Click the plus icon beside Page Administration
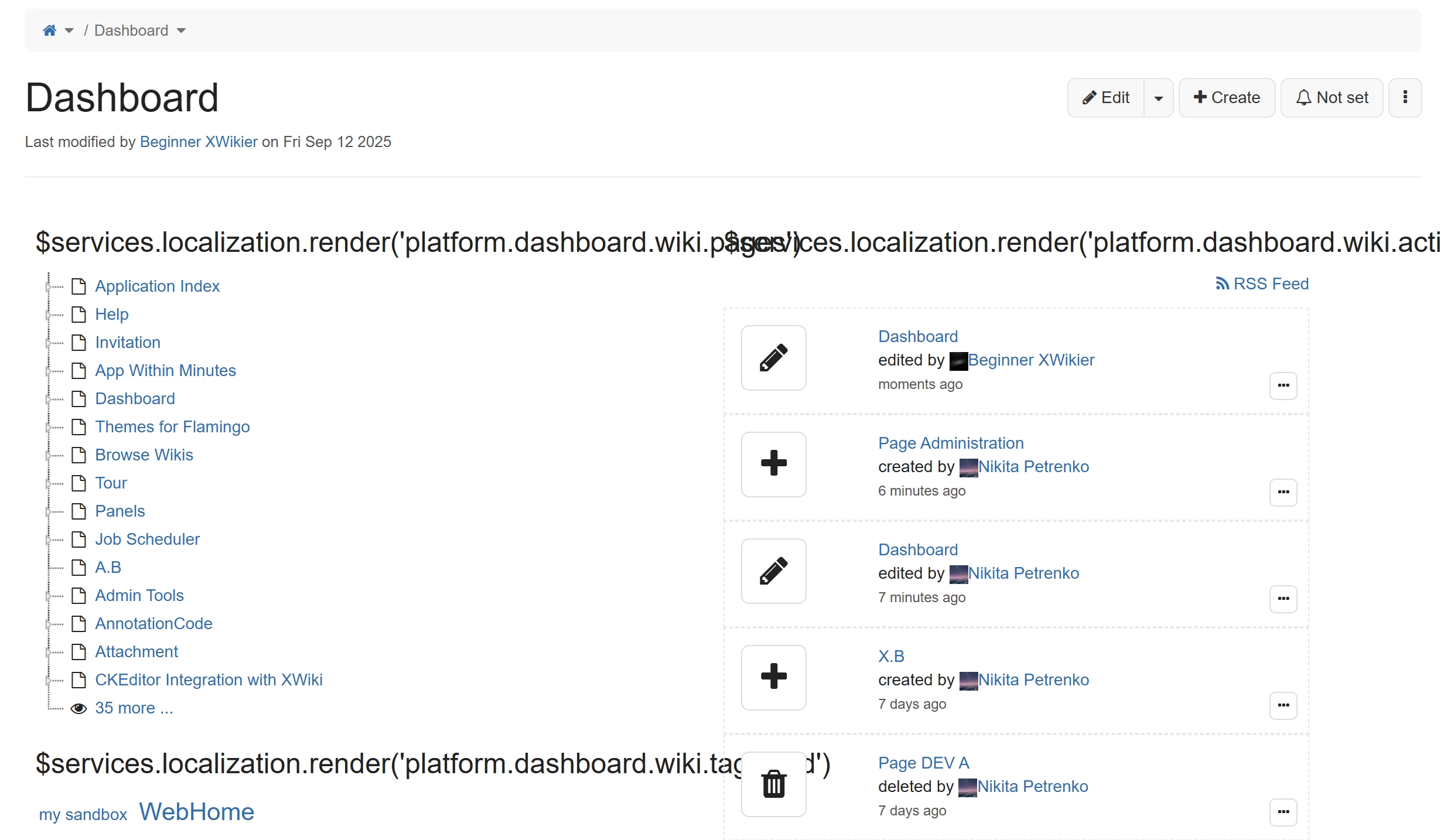This screenshot has width=1444, height=840. coord(773,464)
